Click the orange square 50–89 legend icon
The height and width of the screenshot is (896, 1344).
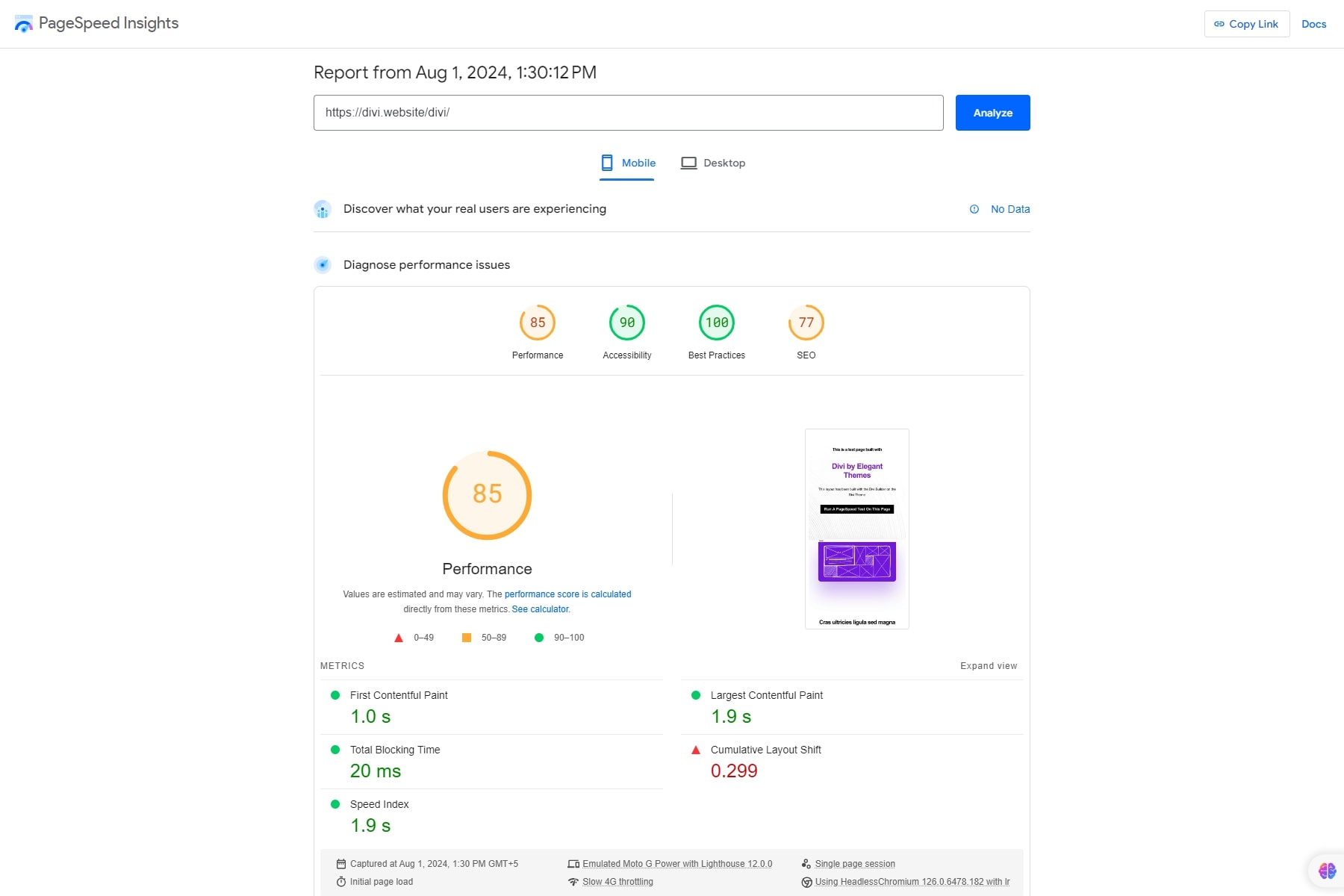467,638
